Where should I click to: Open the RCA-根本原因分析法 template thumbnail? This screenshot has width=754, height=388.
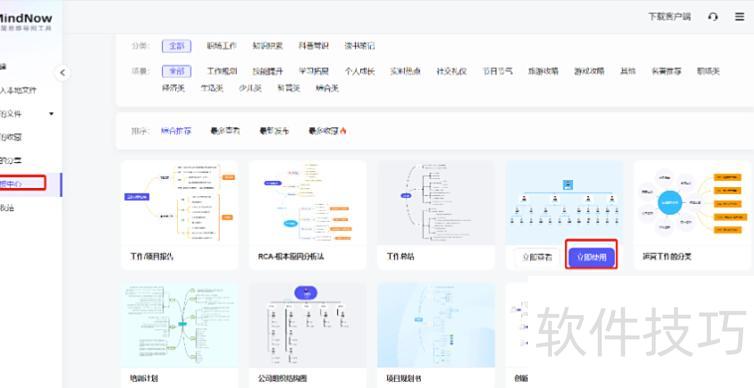coord(308,202)
